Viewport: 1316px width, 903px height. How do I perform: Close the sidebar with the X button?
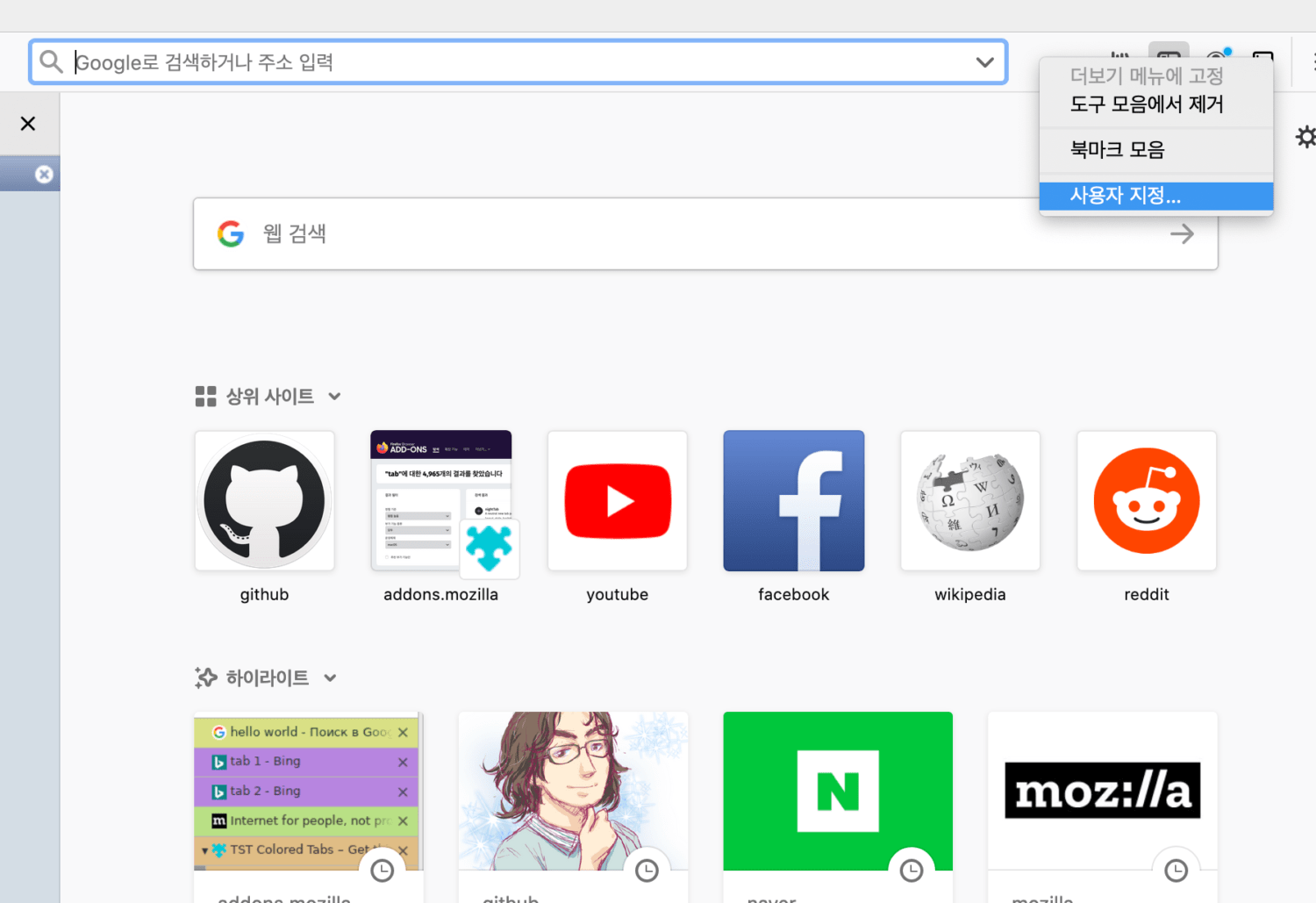click(x=28, y=124)
